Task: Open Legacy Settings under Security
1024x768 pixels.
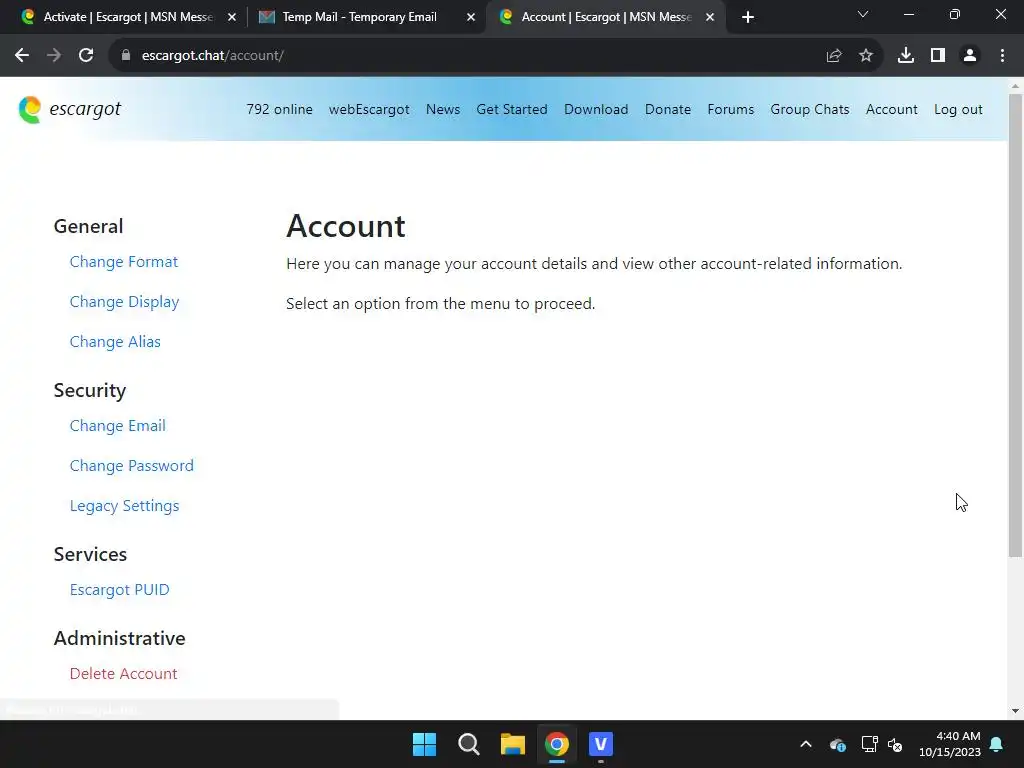Action: pyautogui.click(x=124, y=506)
